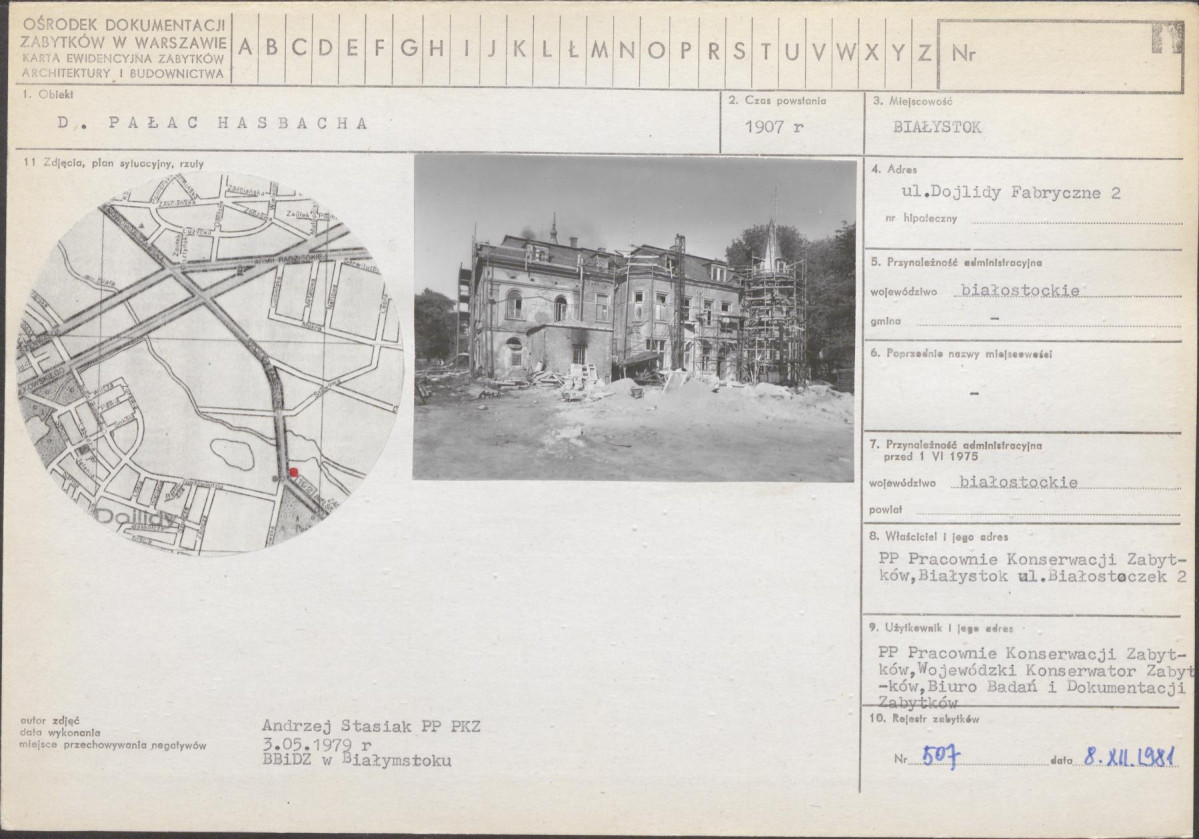Image resolution: width=1199 pixels, height=839 pixels.
Task: Click the red marker on the map
Action: tap(293, 472)
